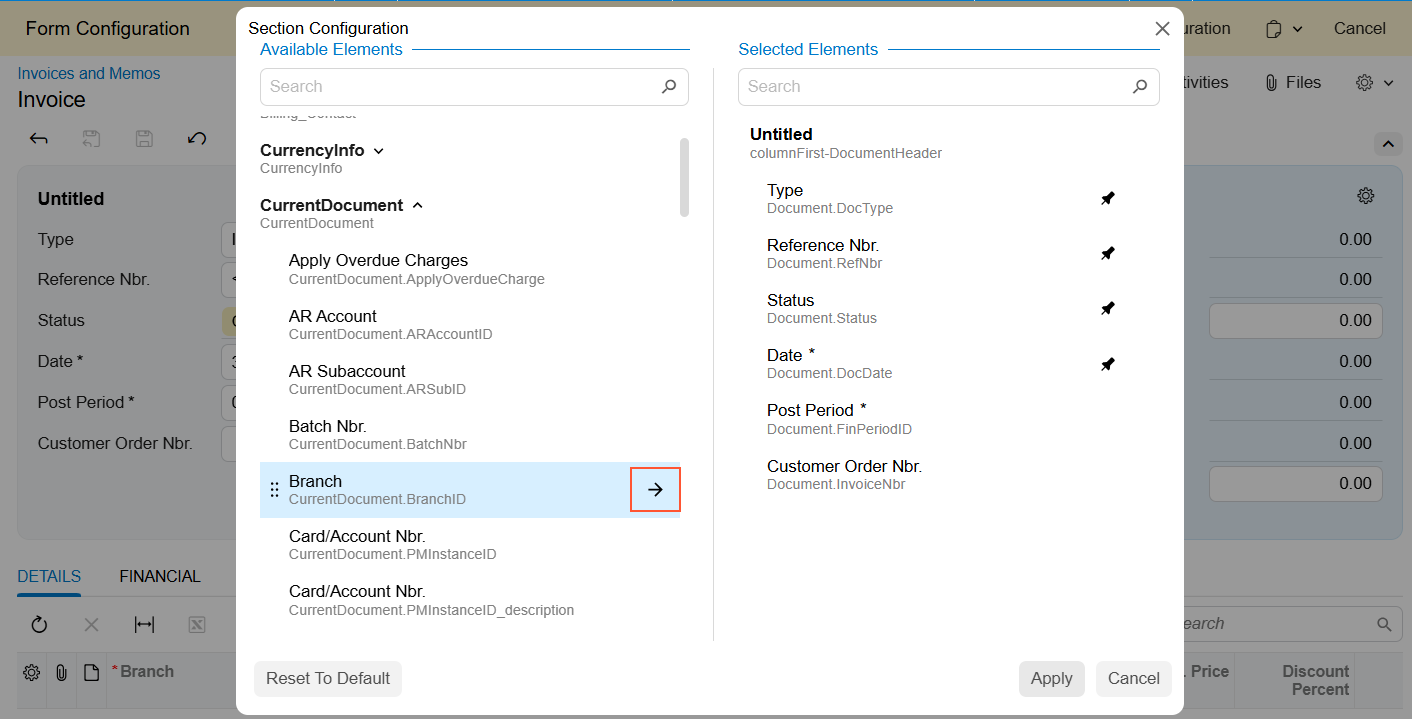Collapse the CurrentDocument group

pos(417,206)
